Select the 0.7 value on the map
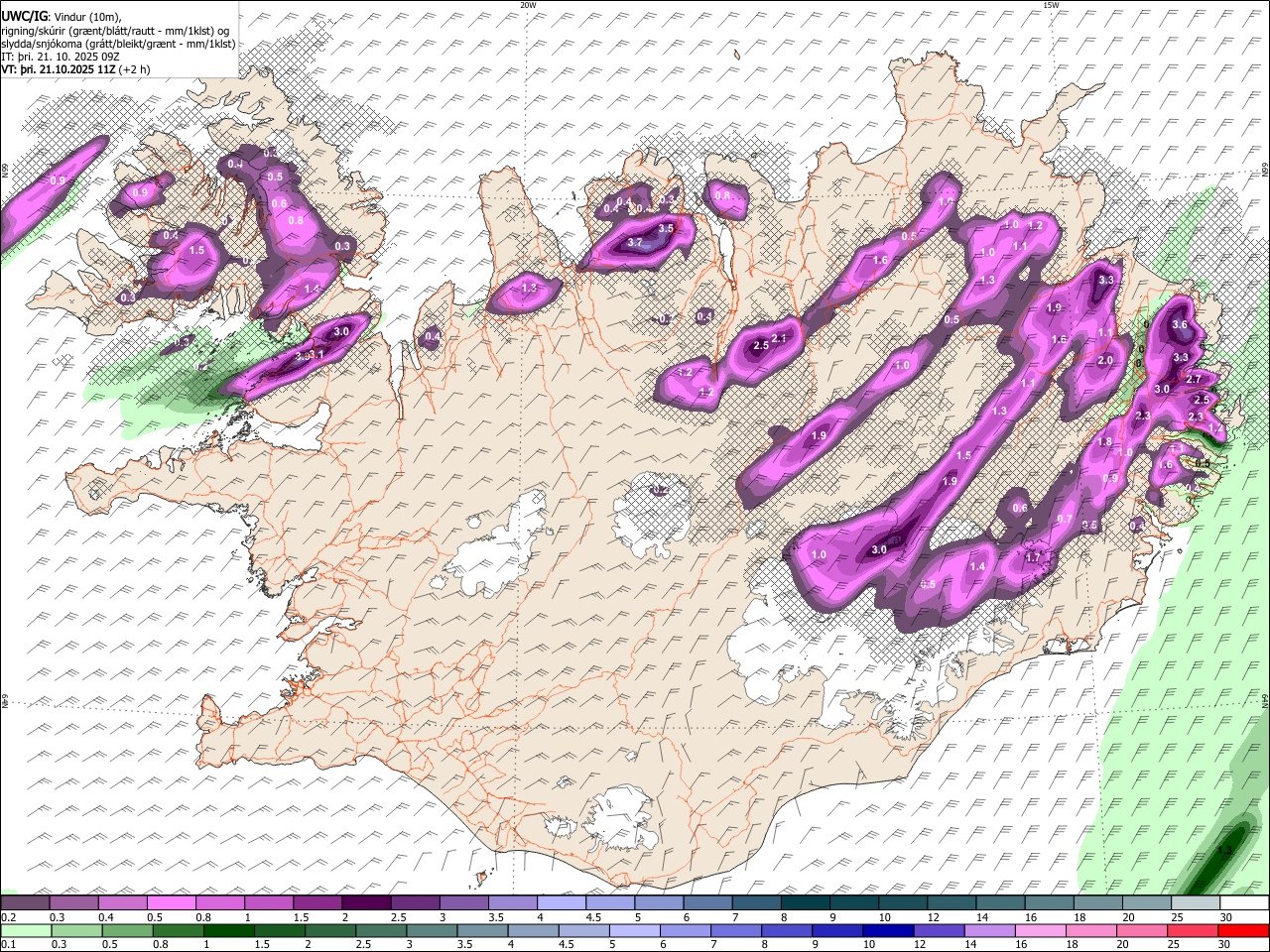The width and height of the screenshot is (1270, 952). (x=1065, y=519)
